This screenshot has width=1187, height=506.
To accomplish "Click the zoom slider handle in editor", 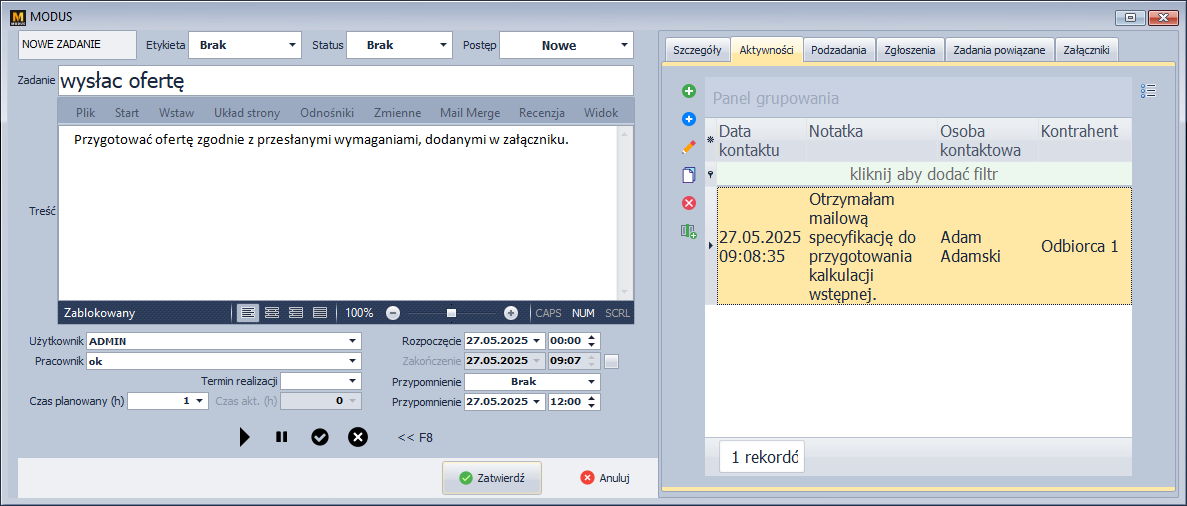I will [452, 312].
